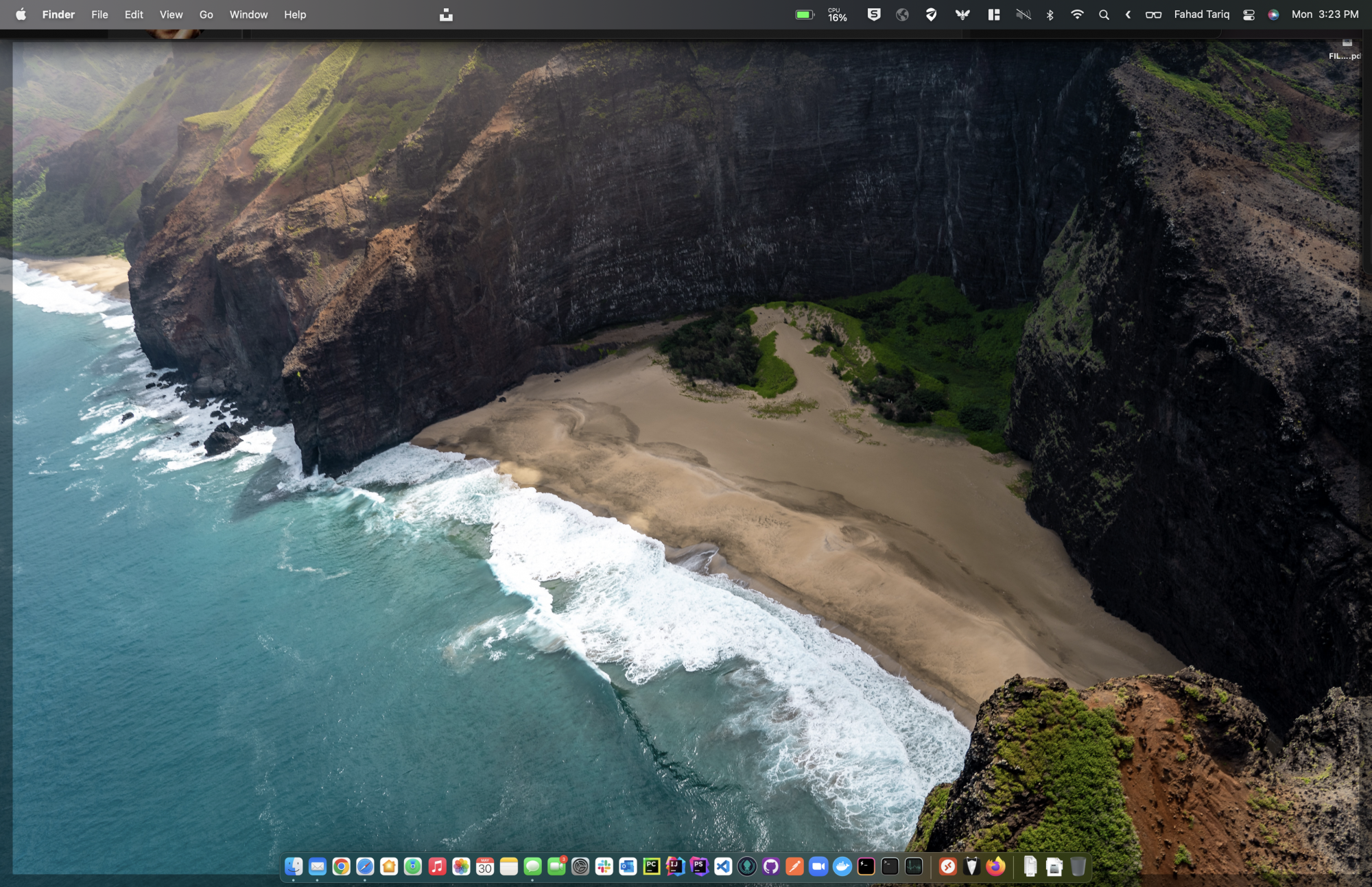Toggle the muted sound menu bar icon

[1024, 14]
